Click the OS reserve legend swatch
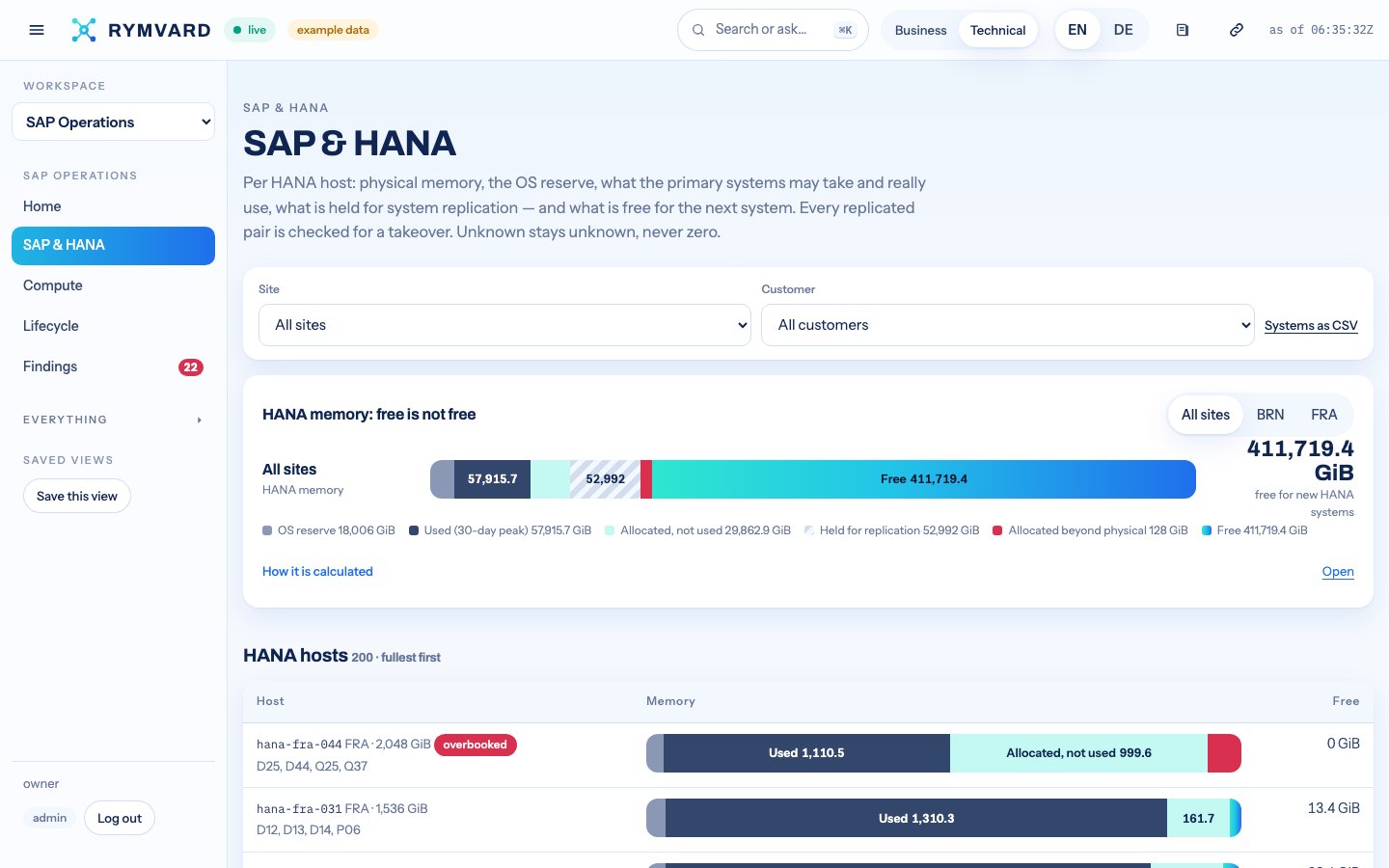Screen dimensions: 1389x868 267,530
